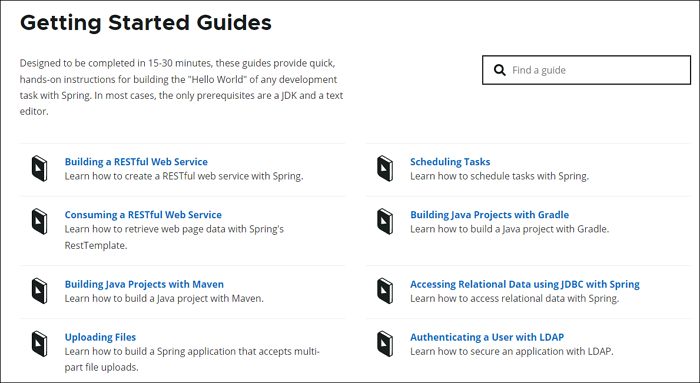The width and height of the screenshot is (700, 383).
Task: Click the book icon beside Scheduling Tasks
Action: click(x=385, y=169)
